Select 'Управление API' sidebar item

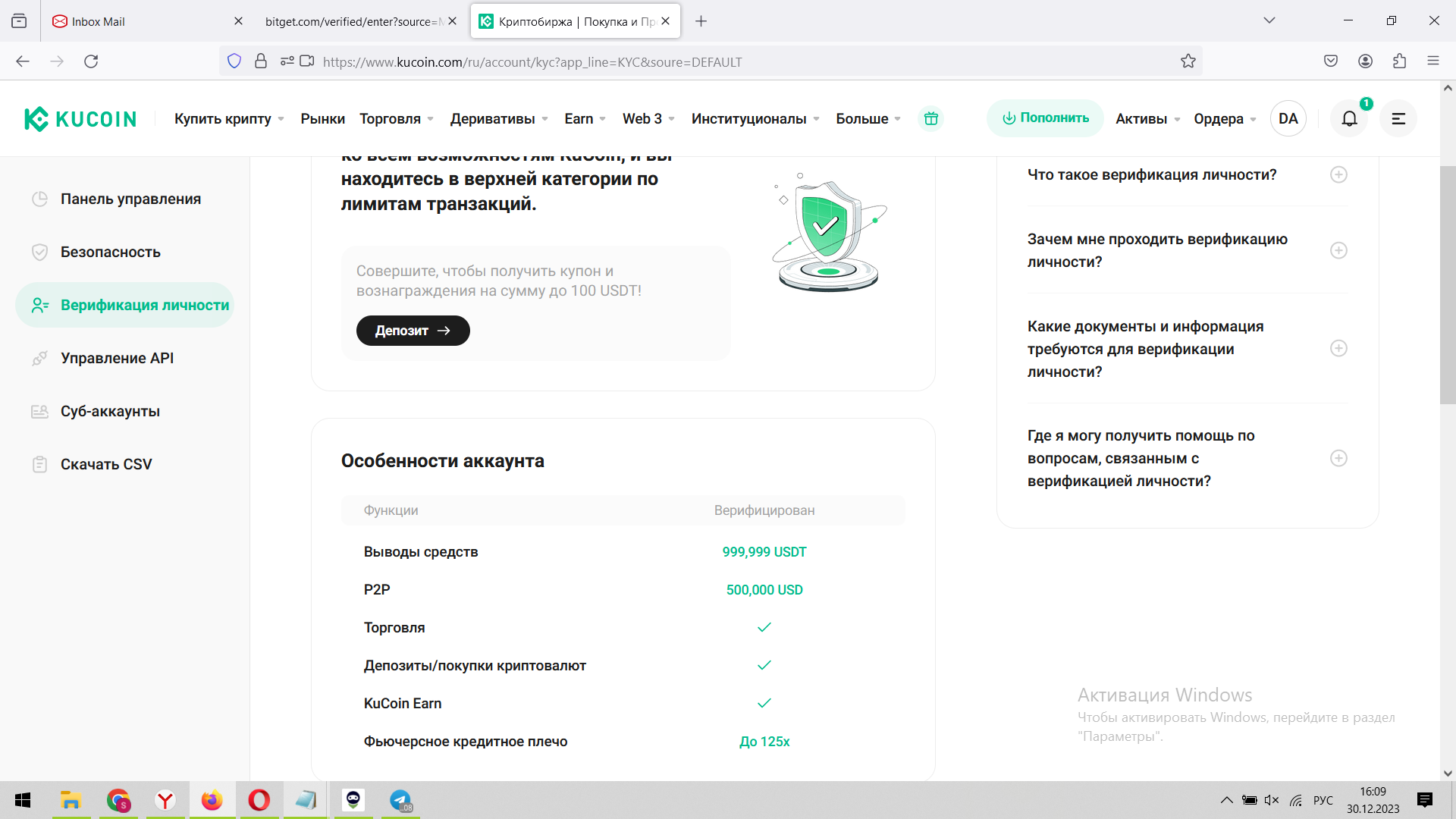point(117,358)
